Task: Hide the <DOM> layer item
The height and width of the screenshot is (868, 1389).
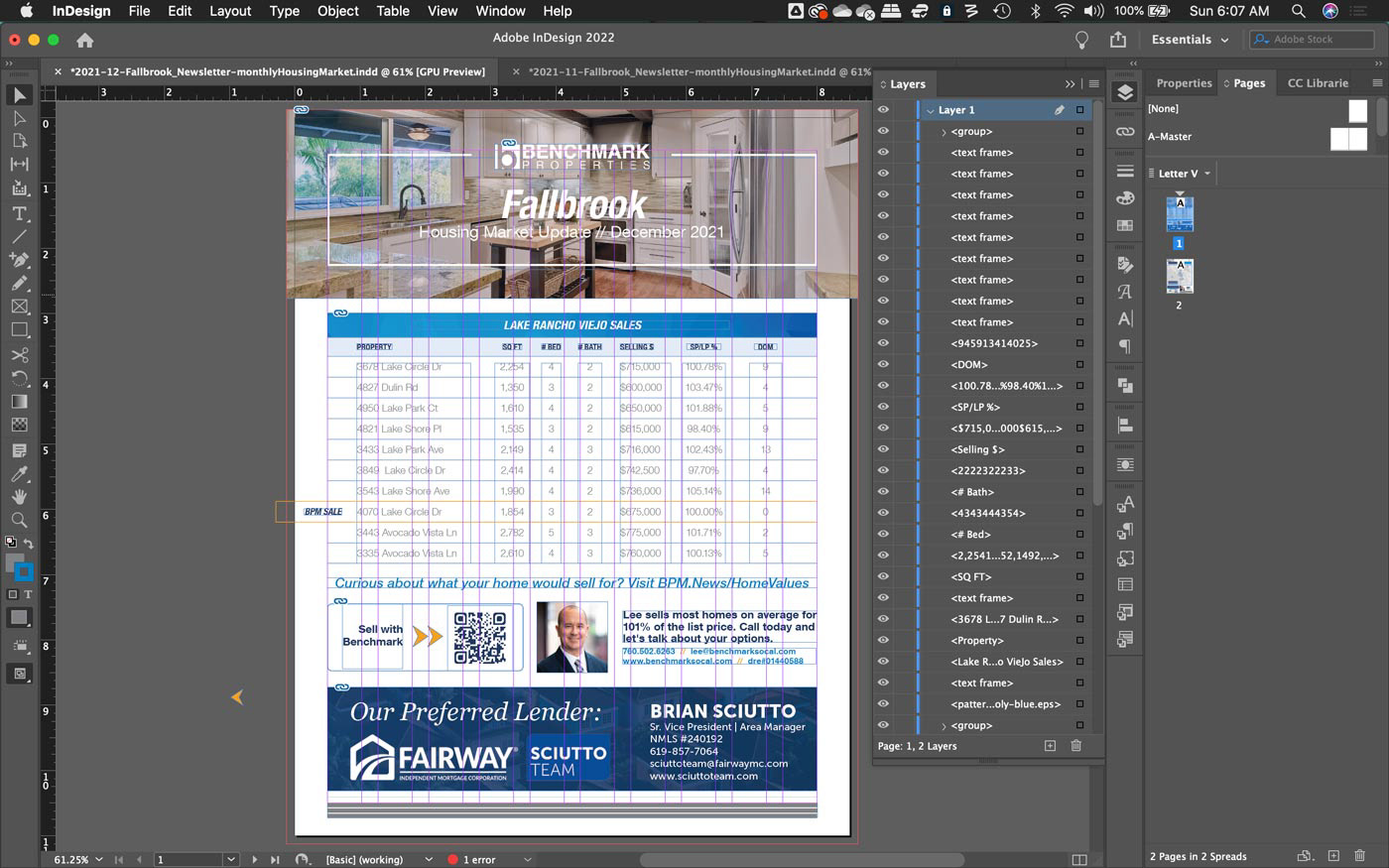Action: [883, 364]
